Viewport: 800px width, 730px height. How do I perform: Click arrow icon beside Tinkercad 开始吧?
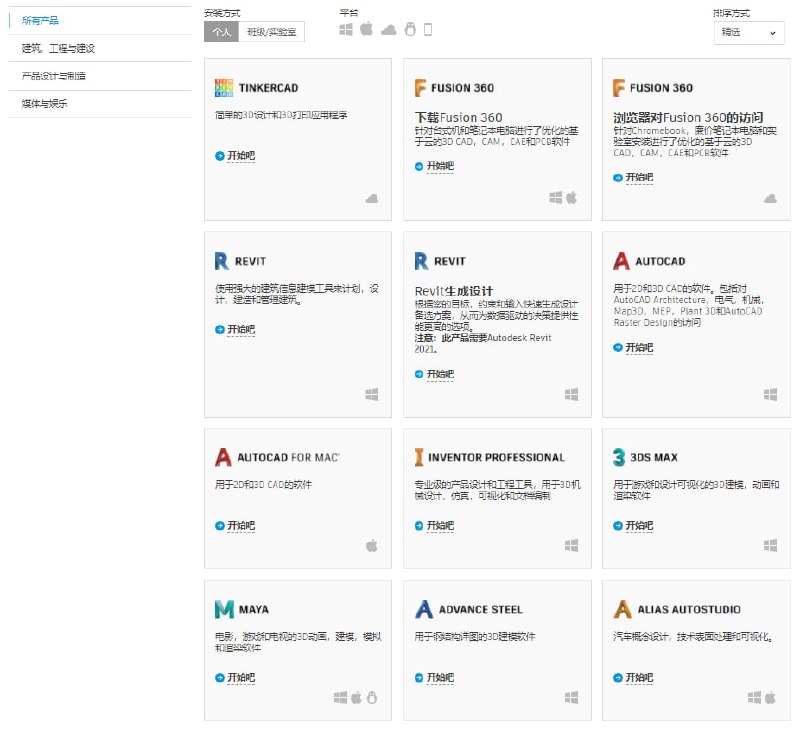pyautogui.click(x=220, y=156)
